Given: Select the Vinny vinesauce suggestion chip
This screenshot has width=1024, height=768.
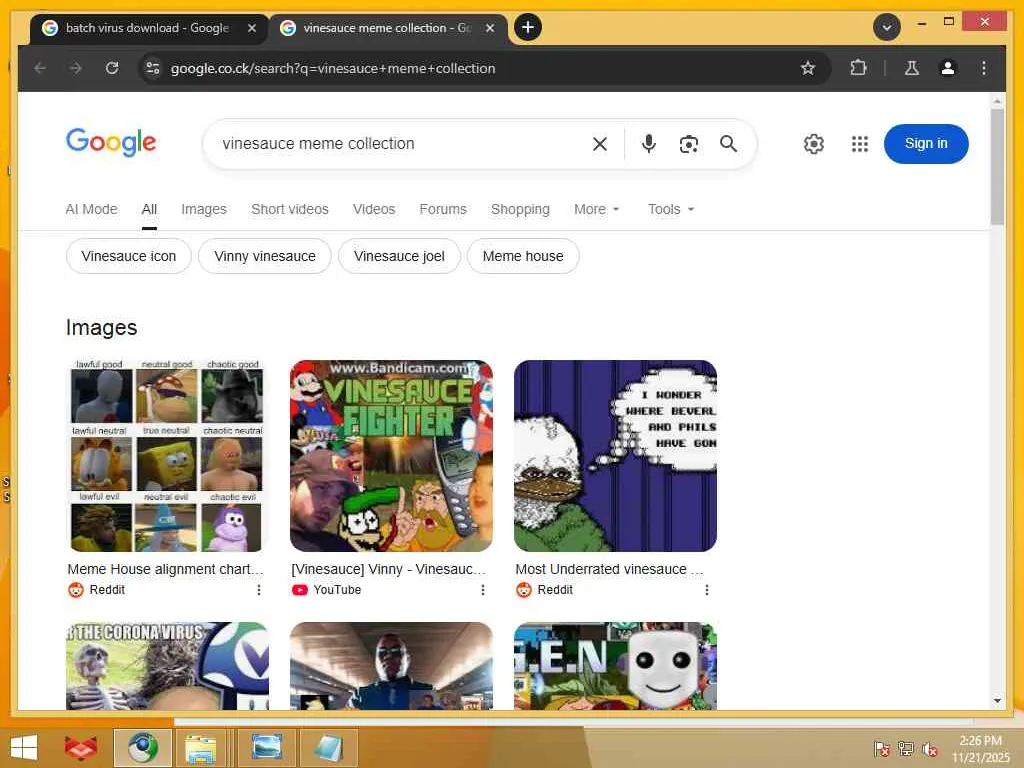Looking at the screenshot, I should (264, 256).
